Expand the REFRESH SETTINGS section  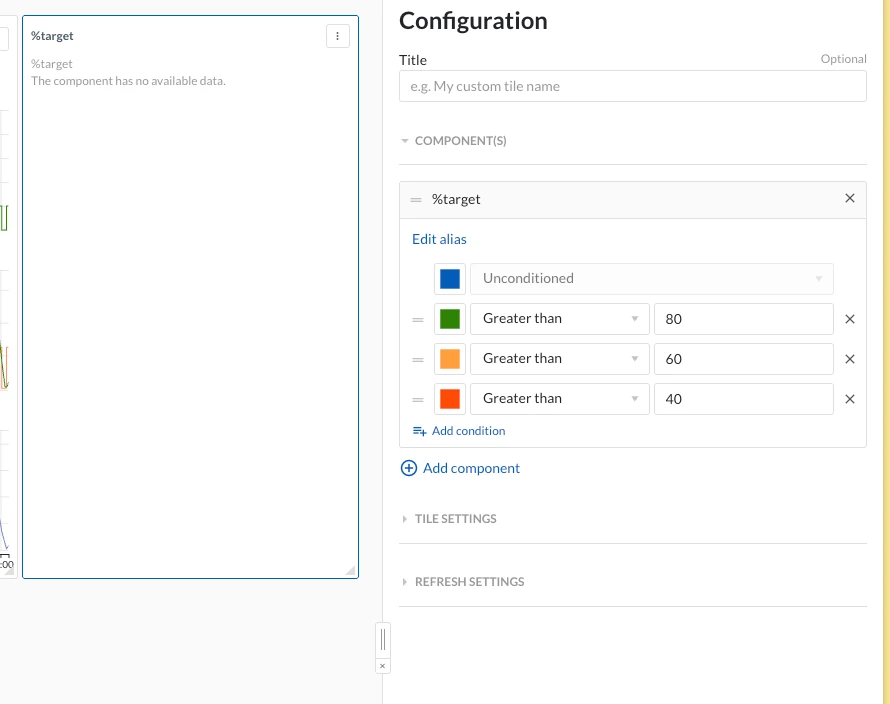[x=469, y=582]
